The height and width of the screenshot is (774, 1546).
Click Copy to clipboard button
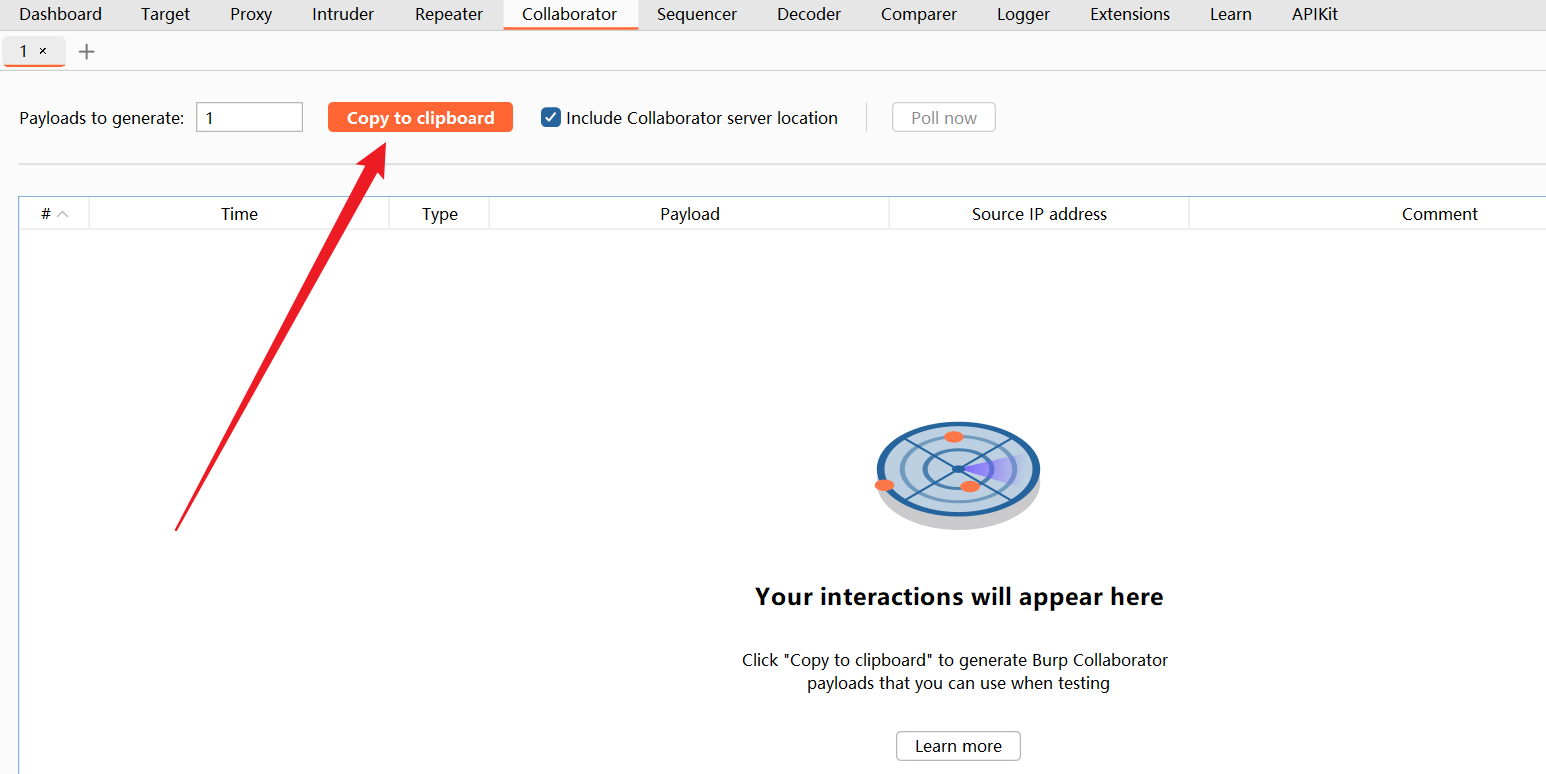(x=420, y=117)
